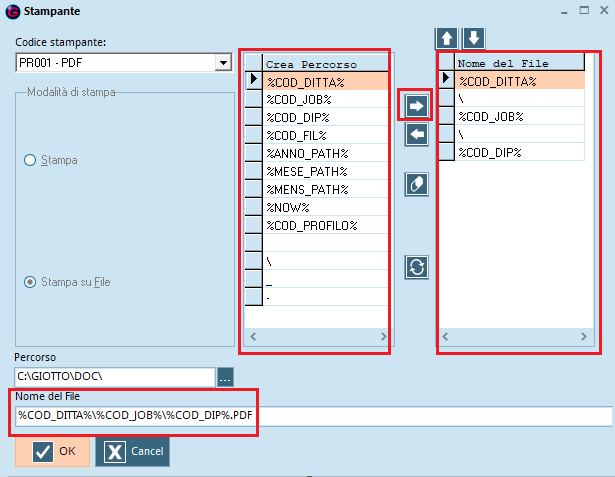Viewport: 615px width, 477px height.
Task: Select %COD_DITTA% in Nome del File list
Action: [520, 81]
